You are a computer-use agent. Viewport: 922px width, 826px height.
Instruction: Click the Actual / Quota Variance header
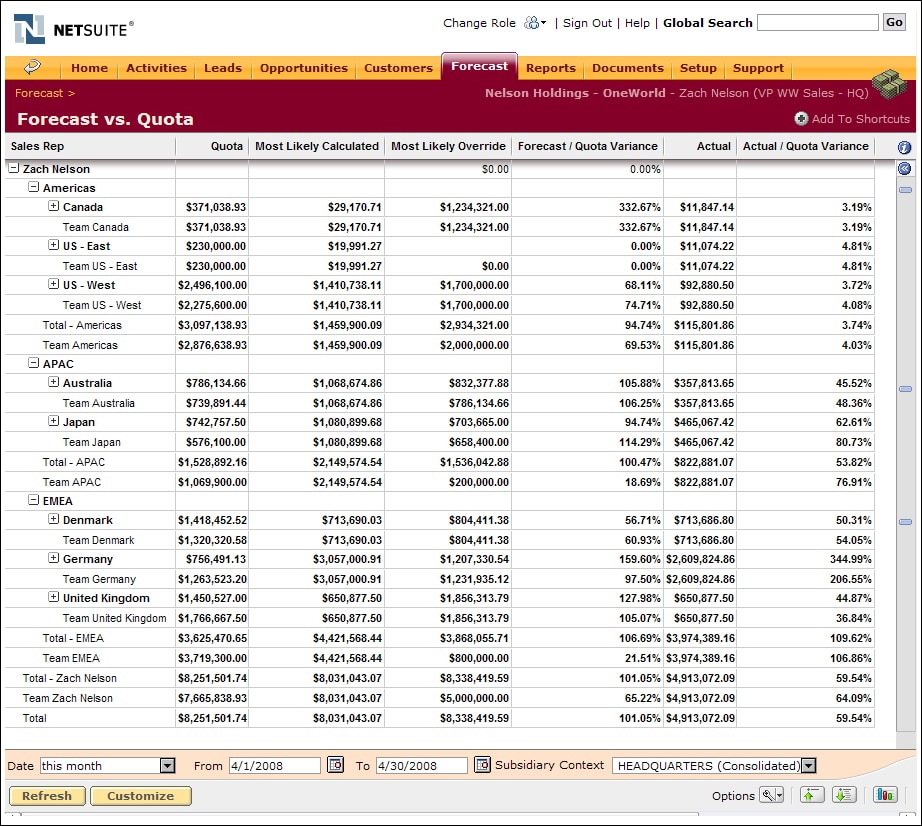click(x=806, y=146)
